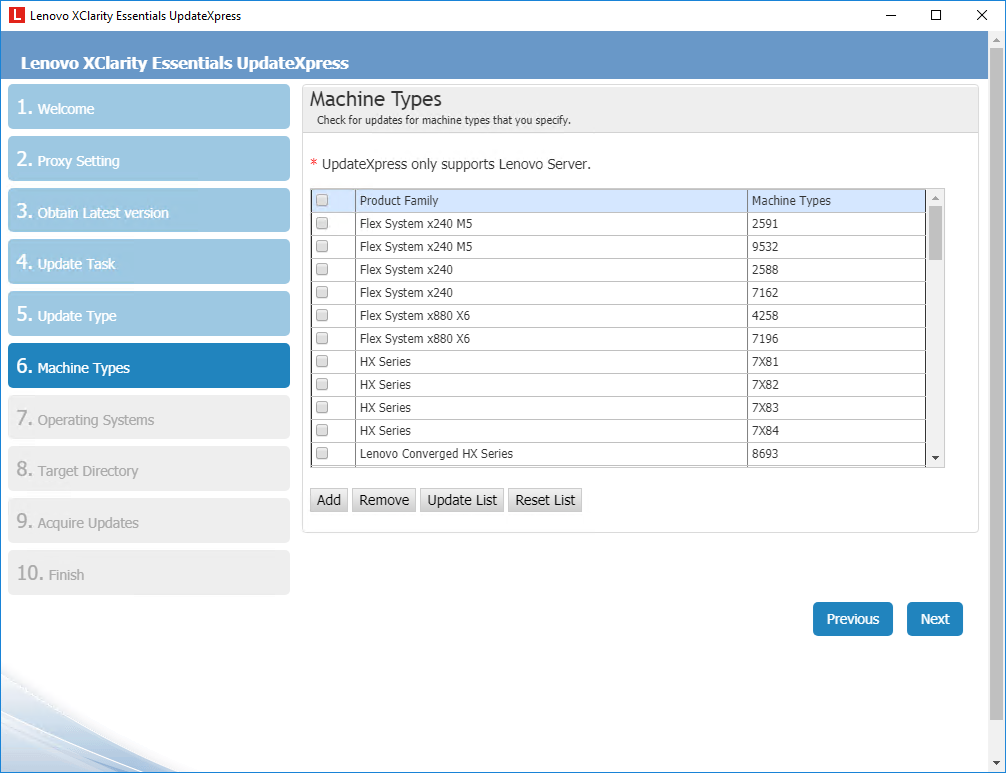Image resolution: width=1006 pixels, height=773 pixels.
Task: Return to step 4 Update Task
Action: pyautogui.click(x=149, y=262)
